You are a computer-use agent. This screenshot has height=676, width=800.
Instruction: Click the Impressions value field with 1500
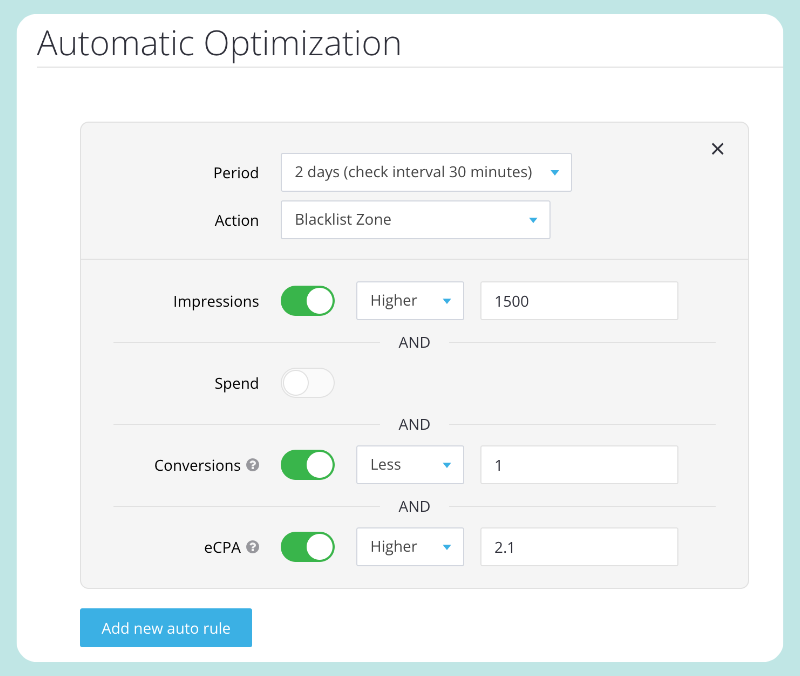[x=579, y=301]
